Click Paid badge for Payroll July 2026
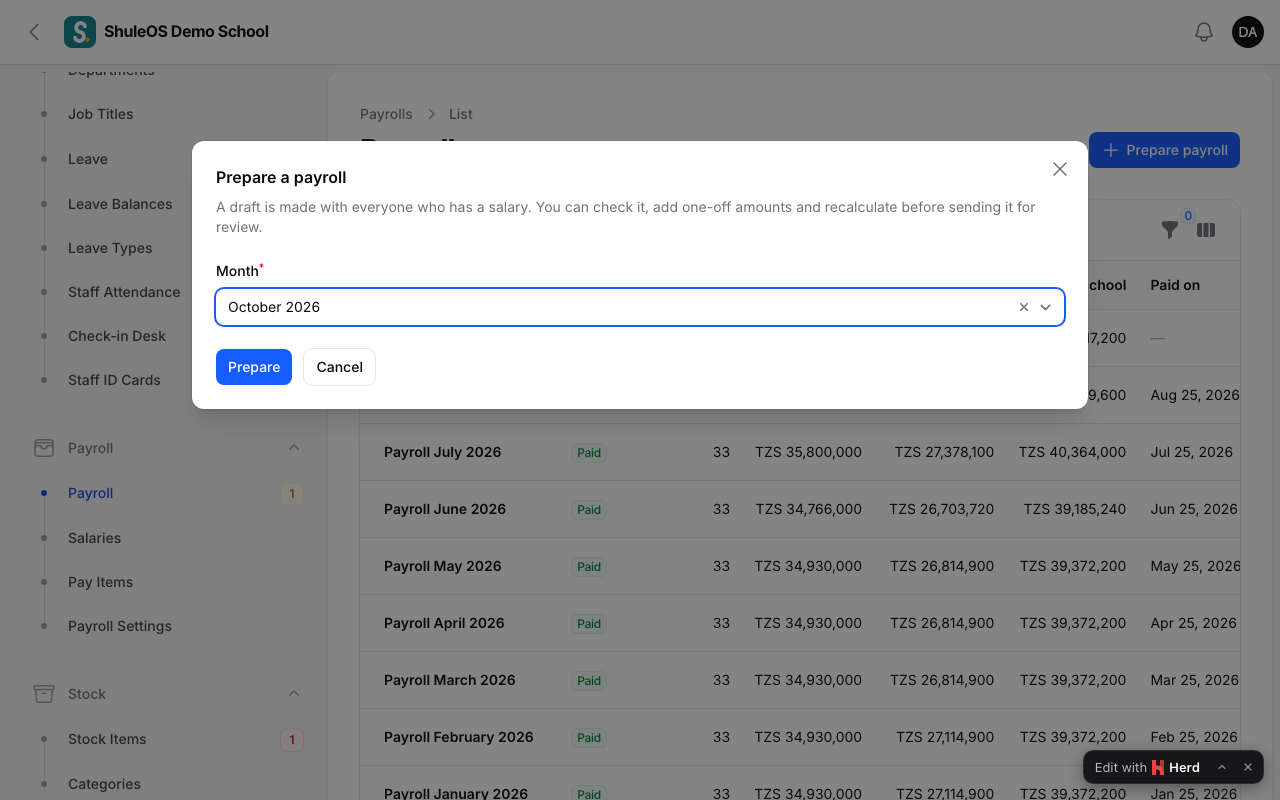 tap(589, 453)
